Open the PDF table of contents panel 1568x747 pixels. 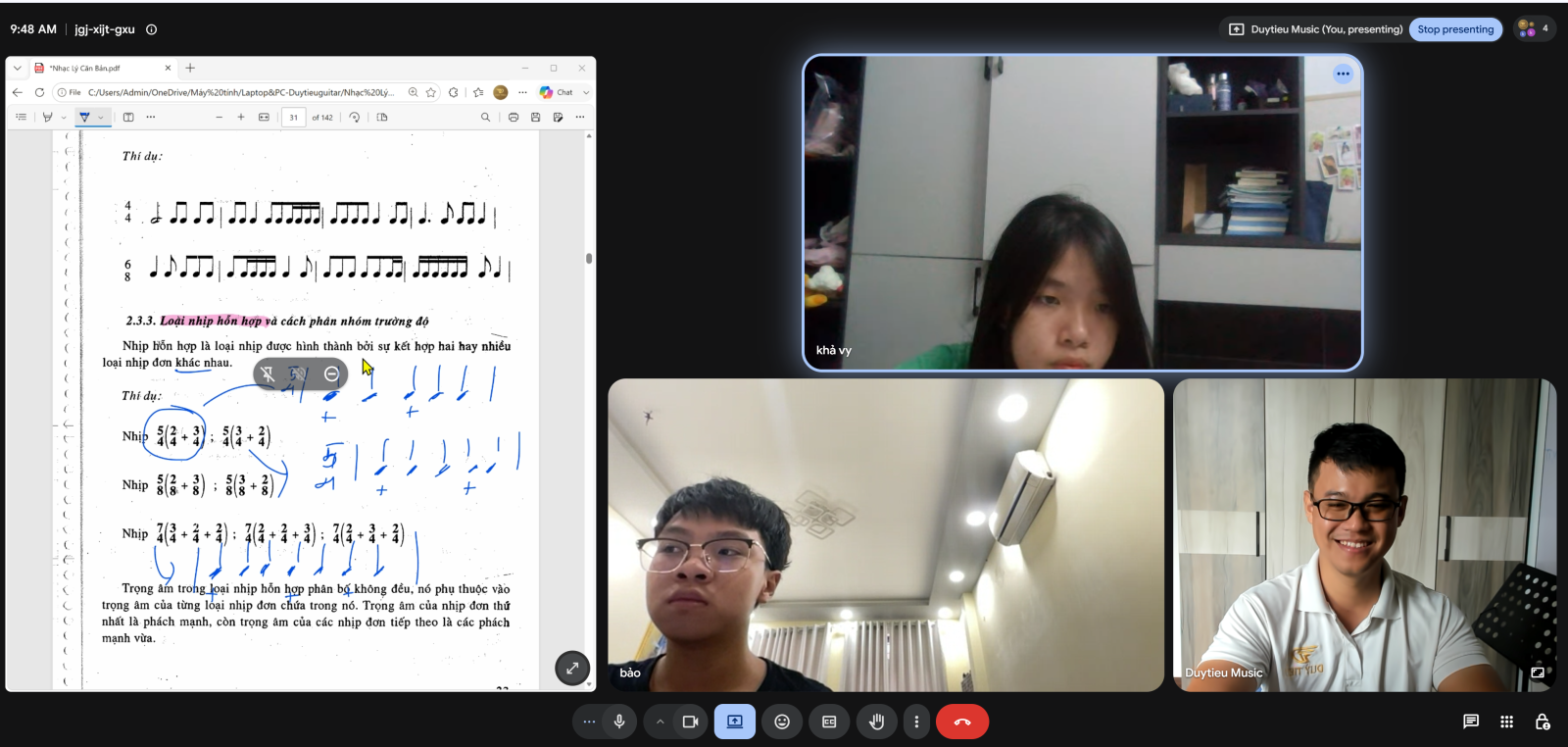click(21, 117)
